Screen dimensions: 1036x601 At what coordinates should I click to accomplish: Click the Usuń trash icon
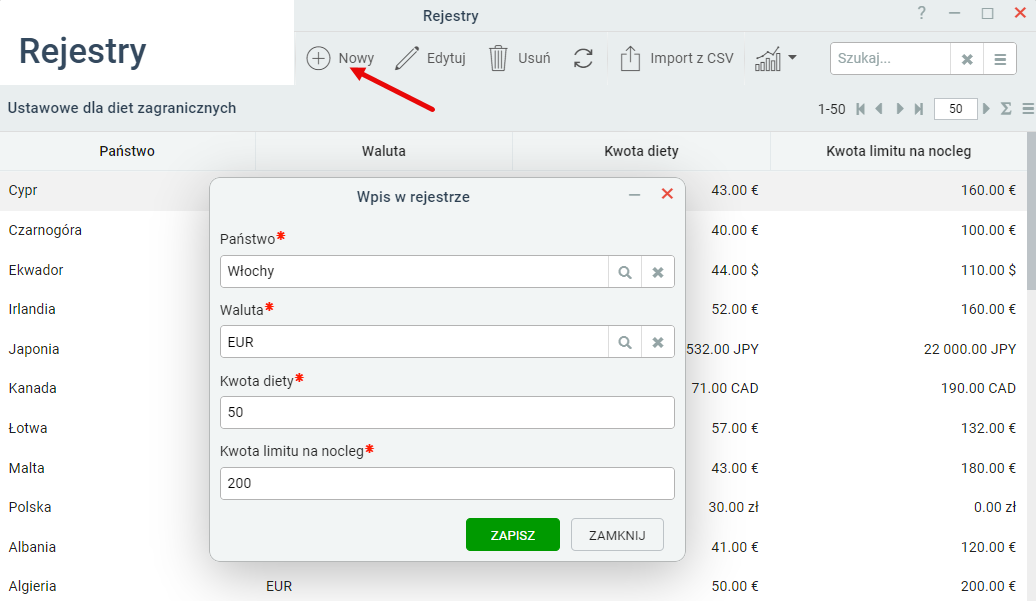[x=498, y=58]
